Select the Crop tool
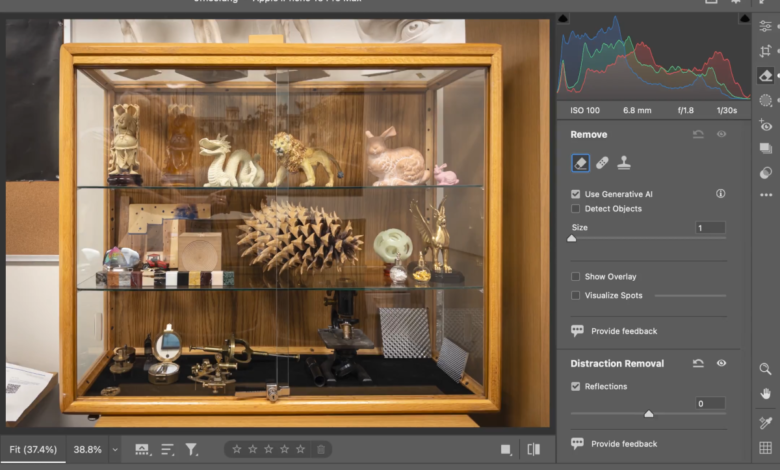 tap(766, 51)
